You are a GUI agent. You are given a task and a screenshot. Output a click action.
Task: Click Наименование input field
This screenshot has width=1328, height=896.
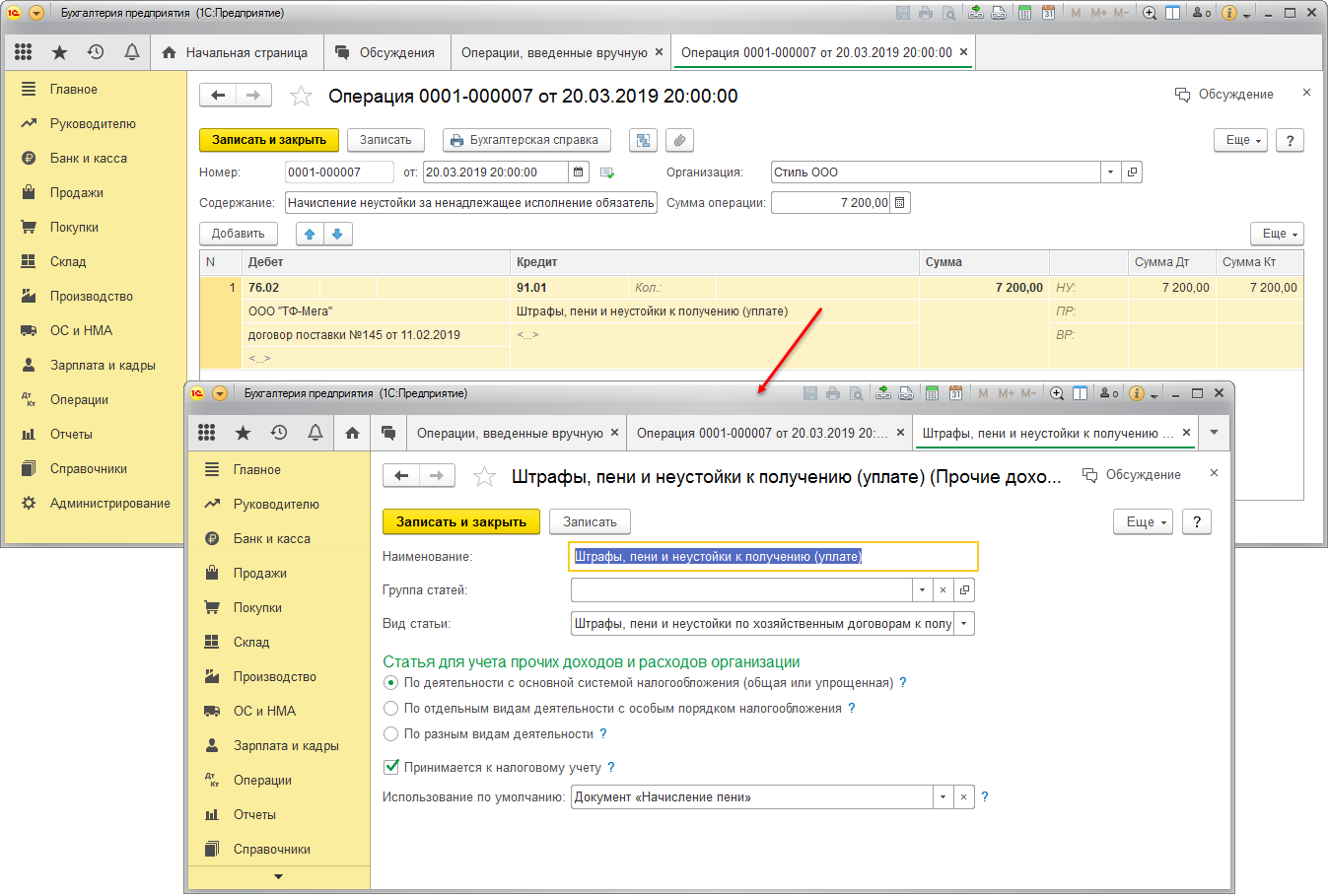774,556
